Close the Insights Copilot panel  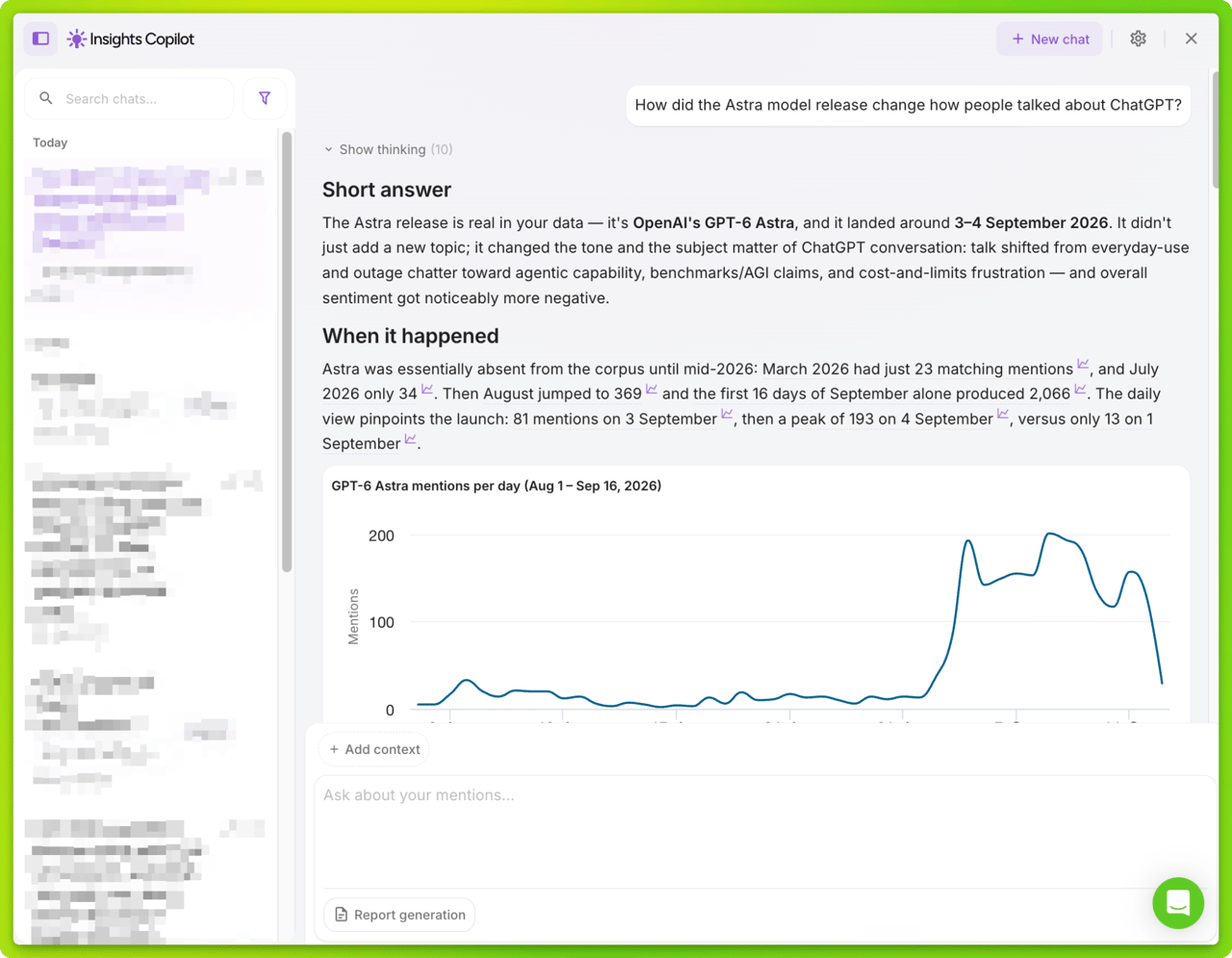pos(1191,39)
